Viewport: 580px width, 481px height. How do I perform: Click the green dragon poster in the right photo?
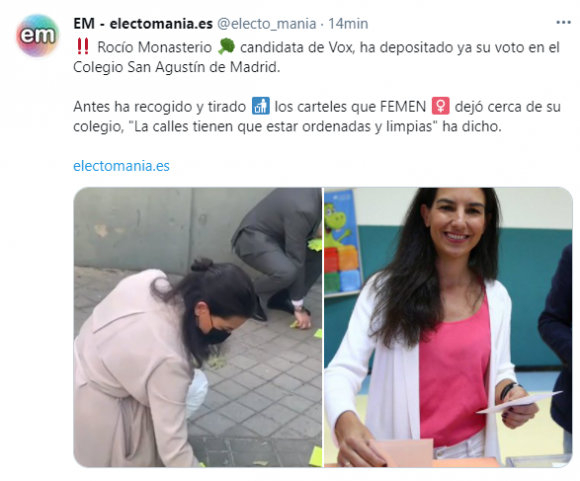(342, 243)
